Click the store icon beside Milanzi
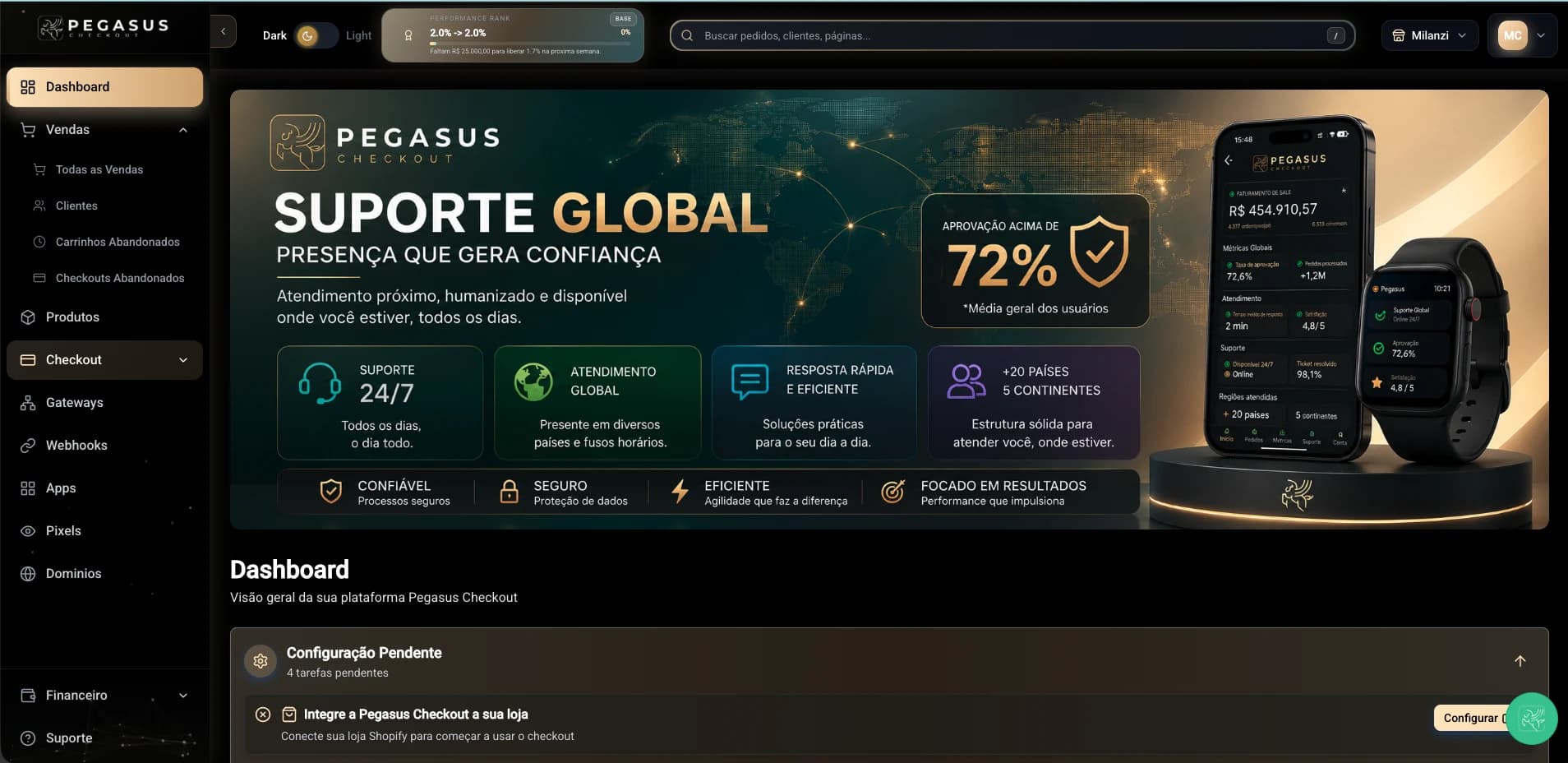The height and width of the screenshot is (763, 1568). 1399,35
